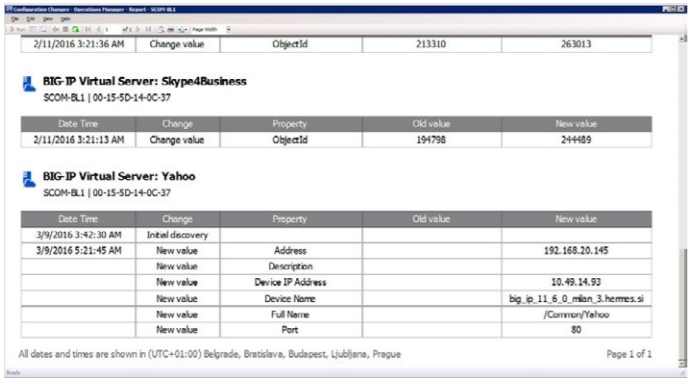Open the Help menu

pos(65,19)
